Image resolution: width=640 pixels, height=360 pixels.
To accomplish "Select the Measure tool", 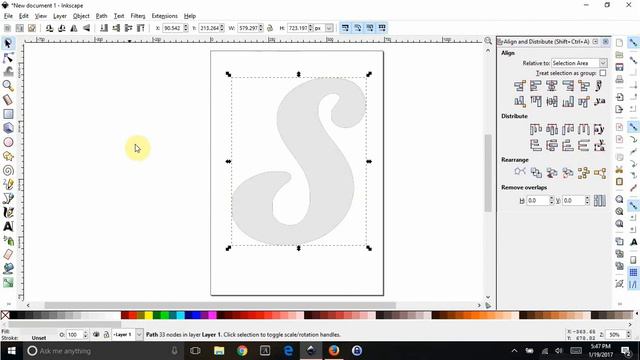I will click(x=8, y=100).
